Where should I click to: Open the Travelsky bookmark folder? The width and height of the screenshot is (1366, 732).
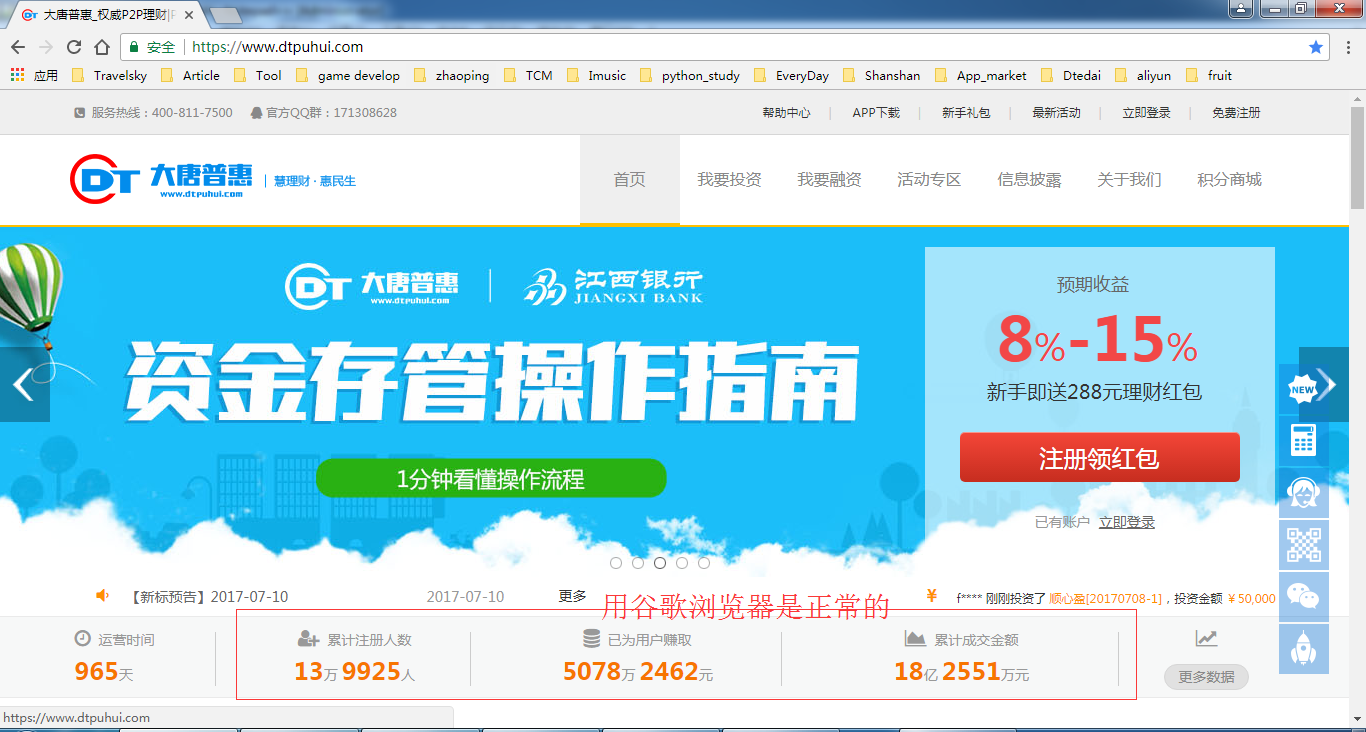(x=110, y=75)
